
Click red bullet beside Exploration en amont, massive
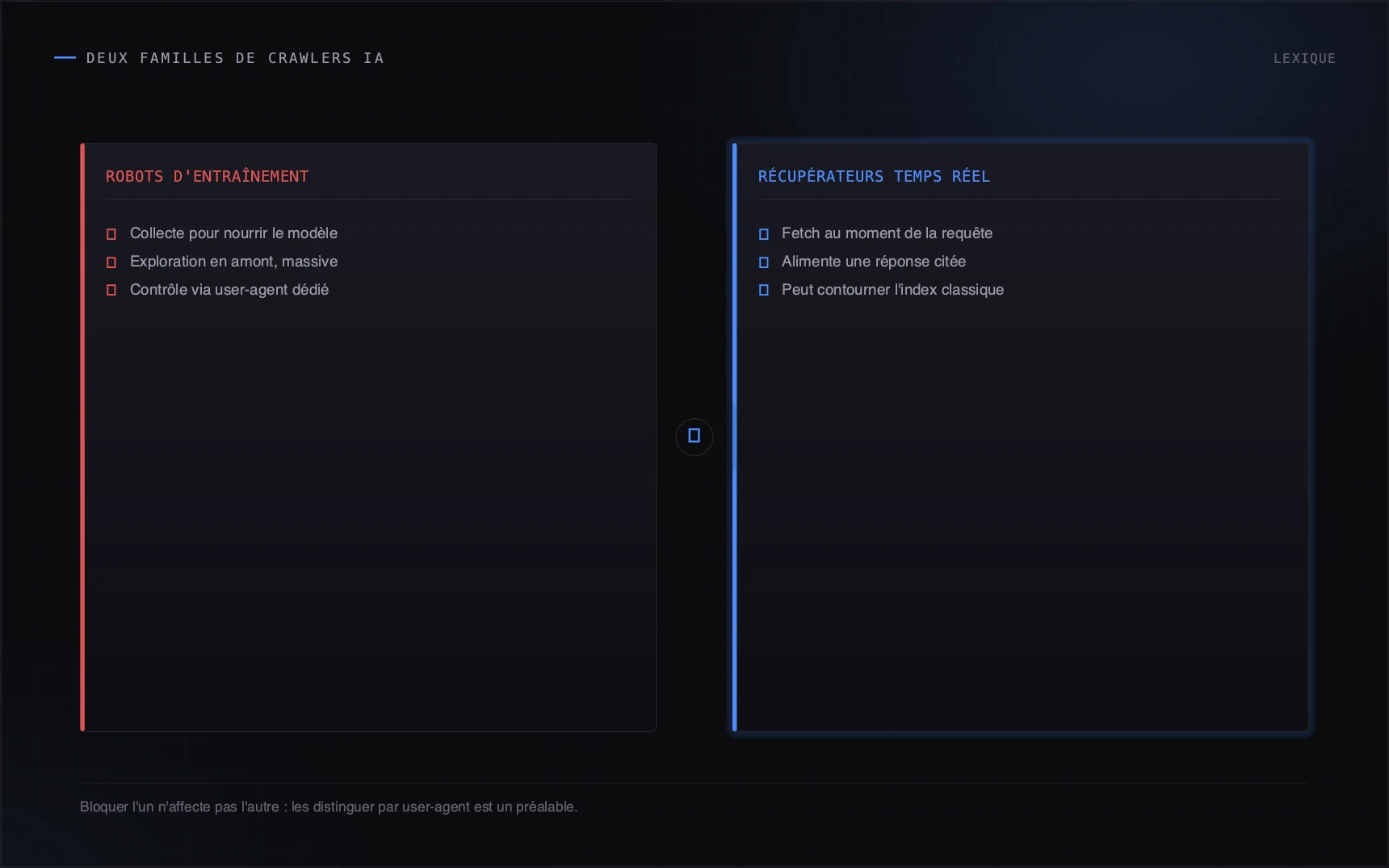pyautogui.click(x=111, y=262)
